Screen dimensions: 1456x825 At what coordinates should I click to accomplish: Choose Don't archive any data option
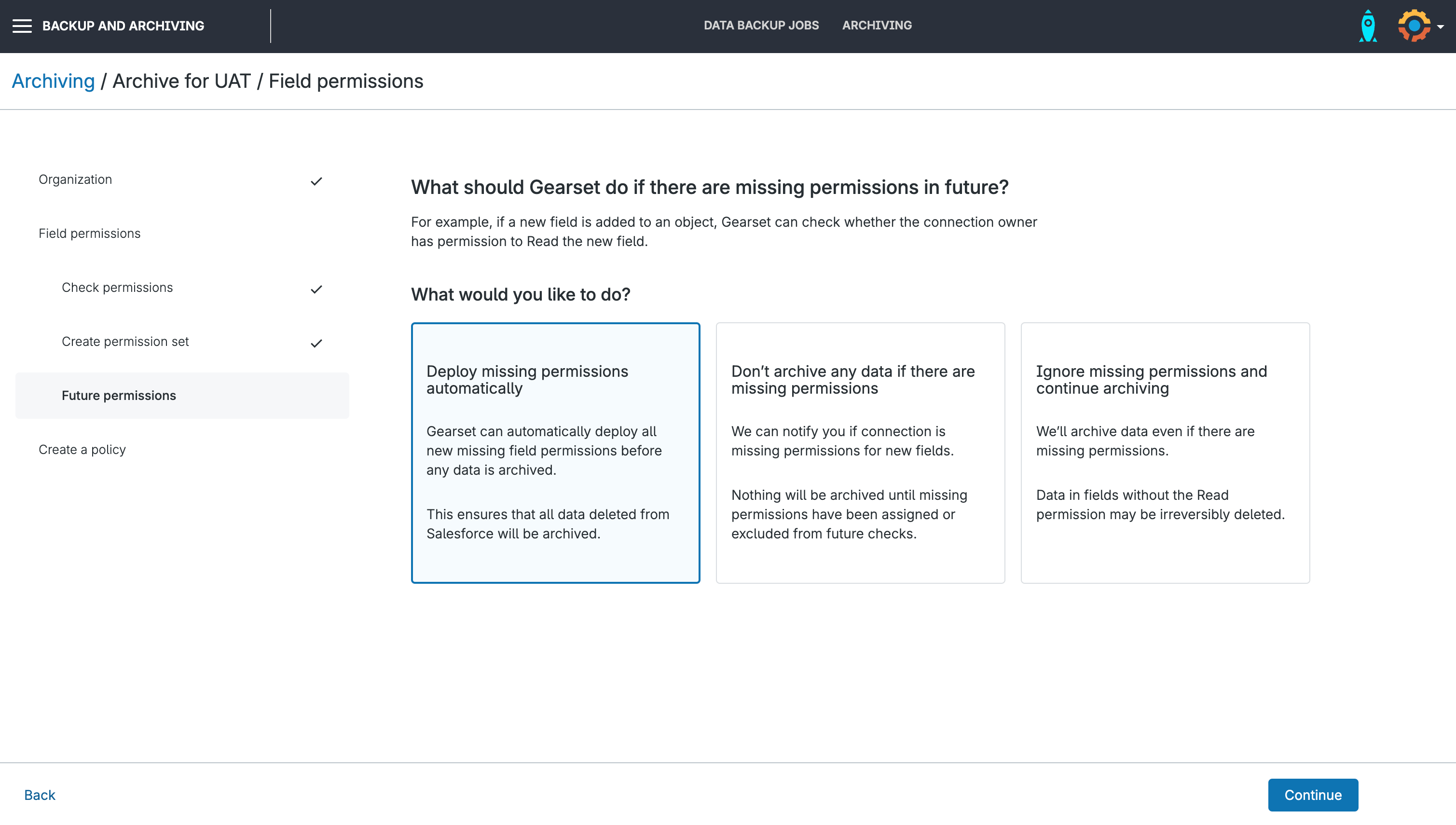[x=860, y=453]
